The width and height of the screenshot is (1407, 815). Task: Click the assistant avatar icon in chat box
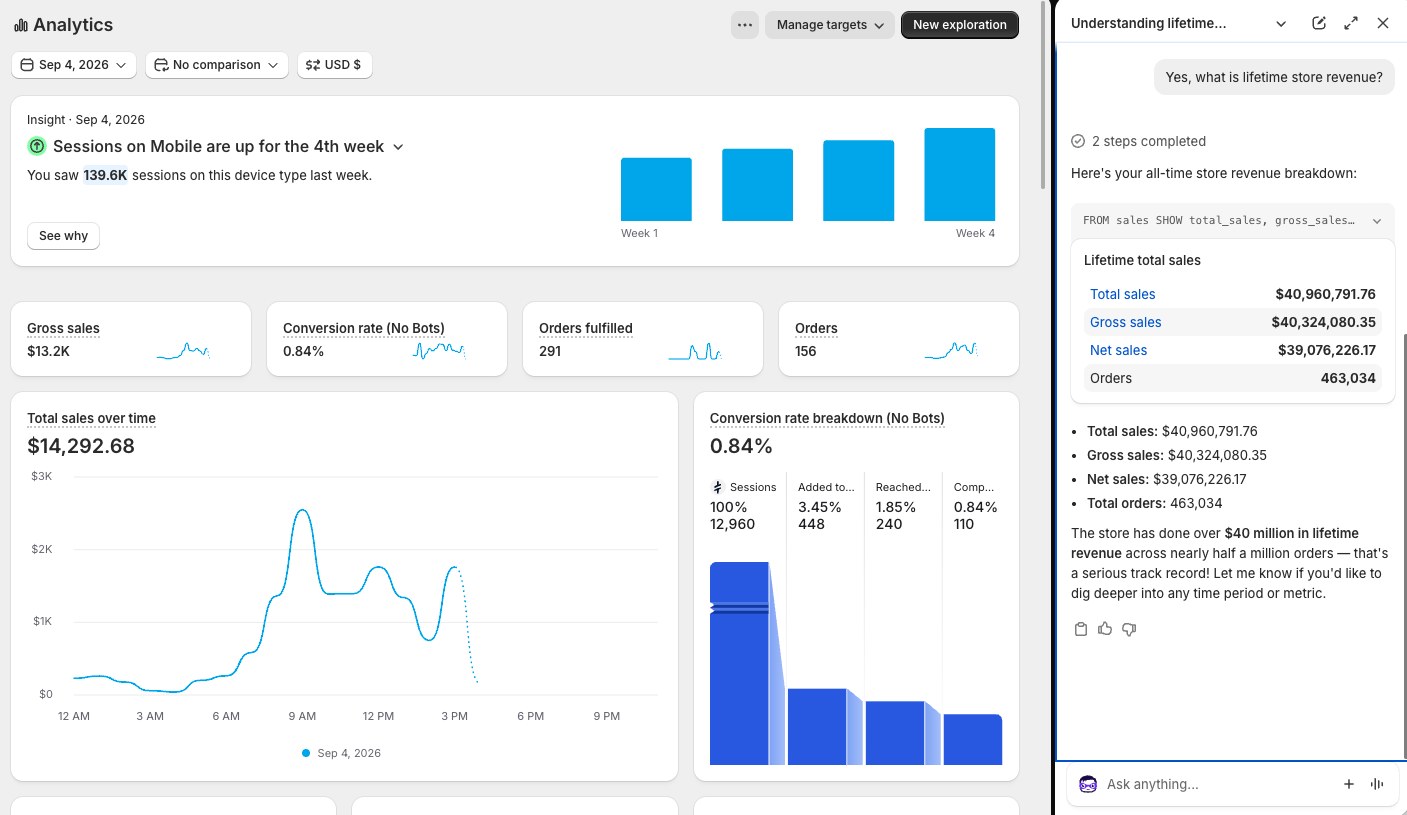1088,784
